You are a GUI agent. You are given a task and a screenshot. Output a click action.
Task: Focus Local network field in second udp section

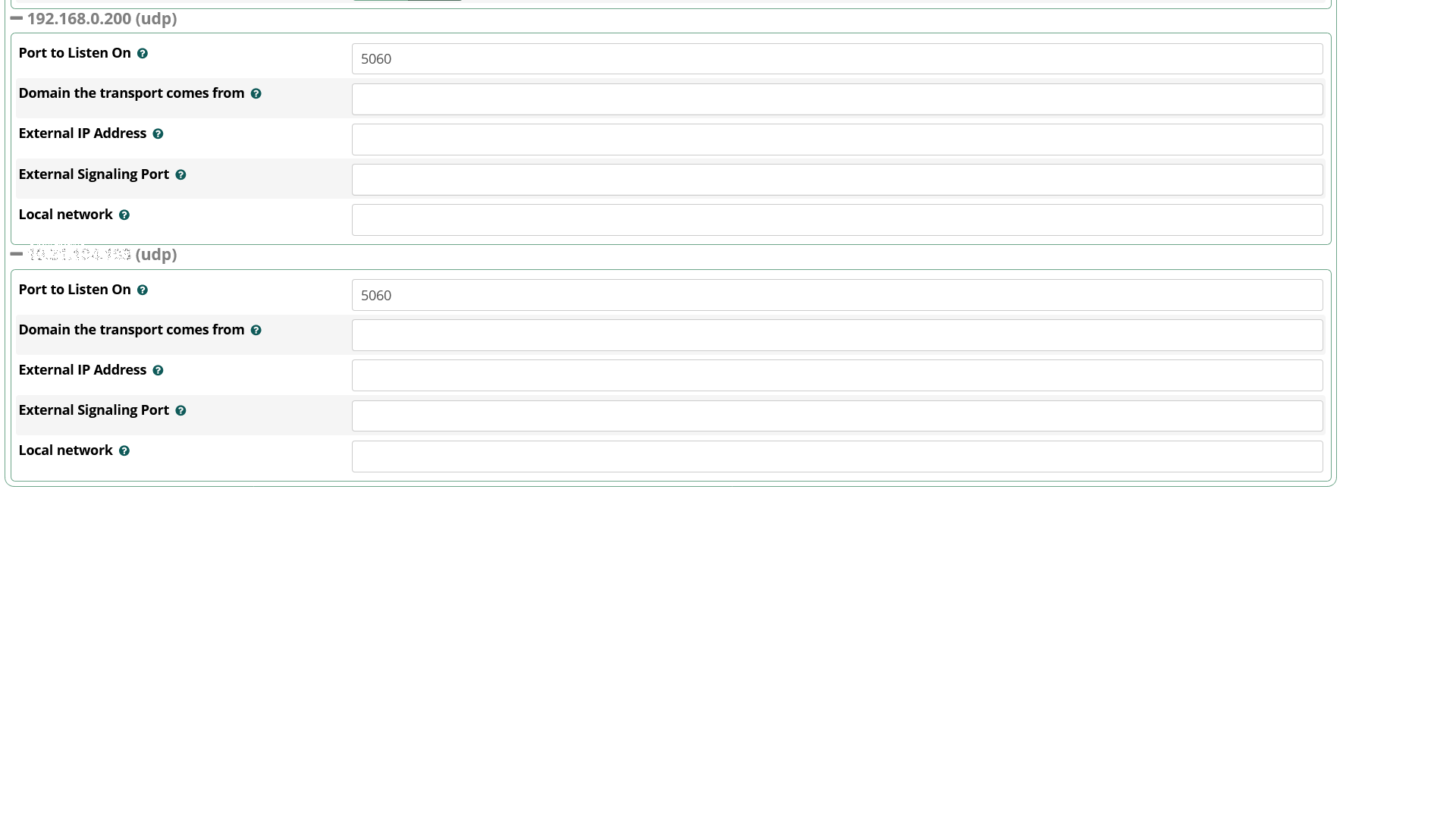click(x=837, y=457)
